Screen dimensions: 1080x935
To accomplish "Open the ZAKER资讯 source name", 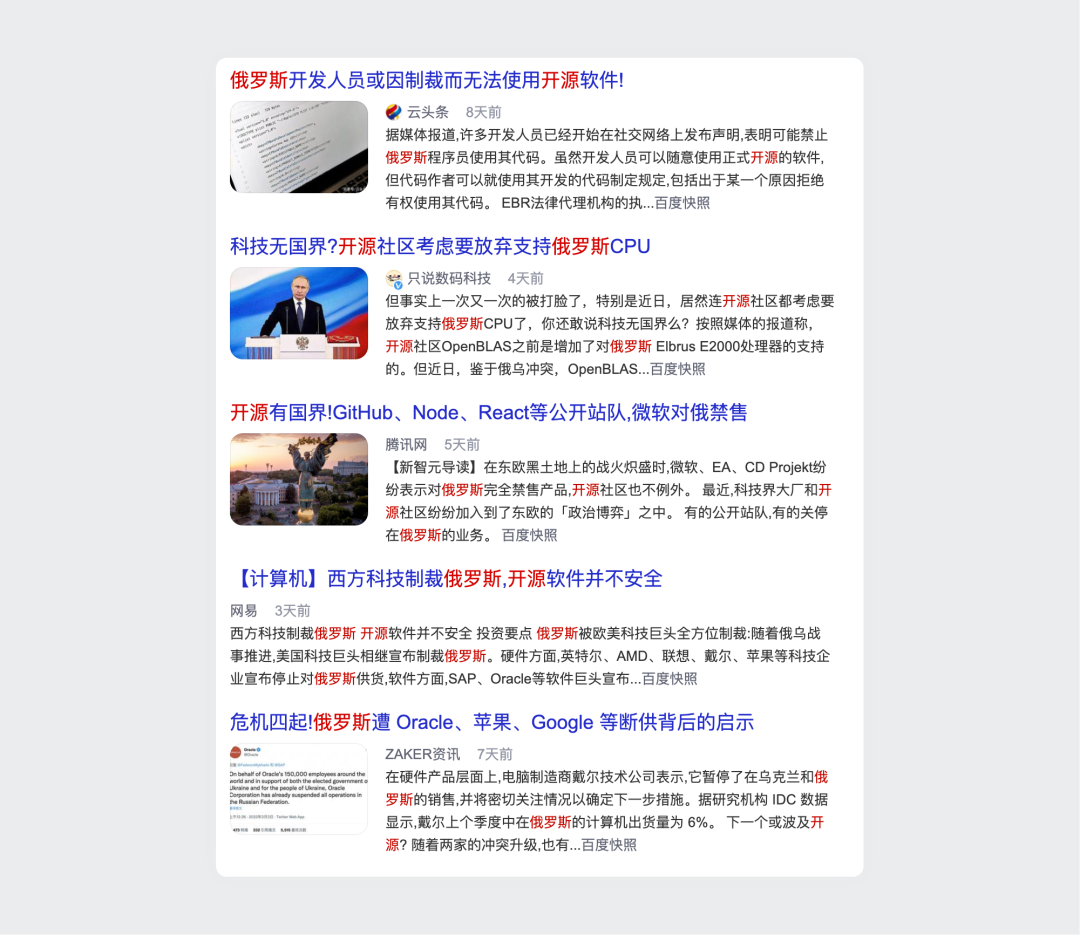I will pyautogui.click(x=422, y=754).
